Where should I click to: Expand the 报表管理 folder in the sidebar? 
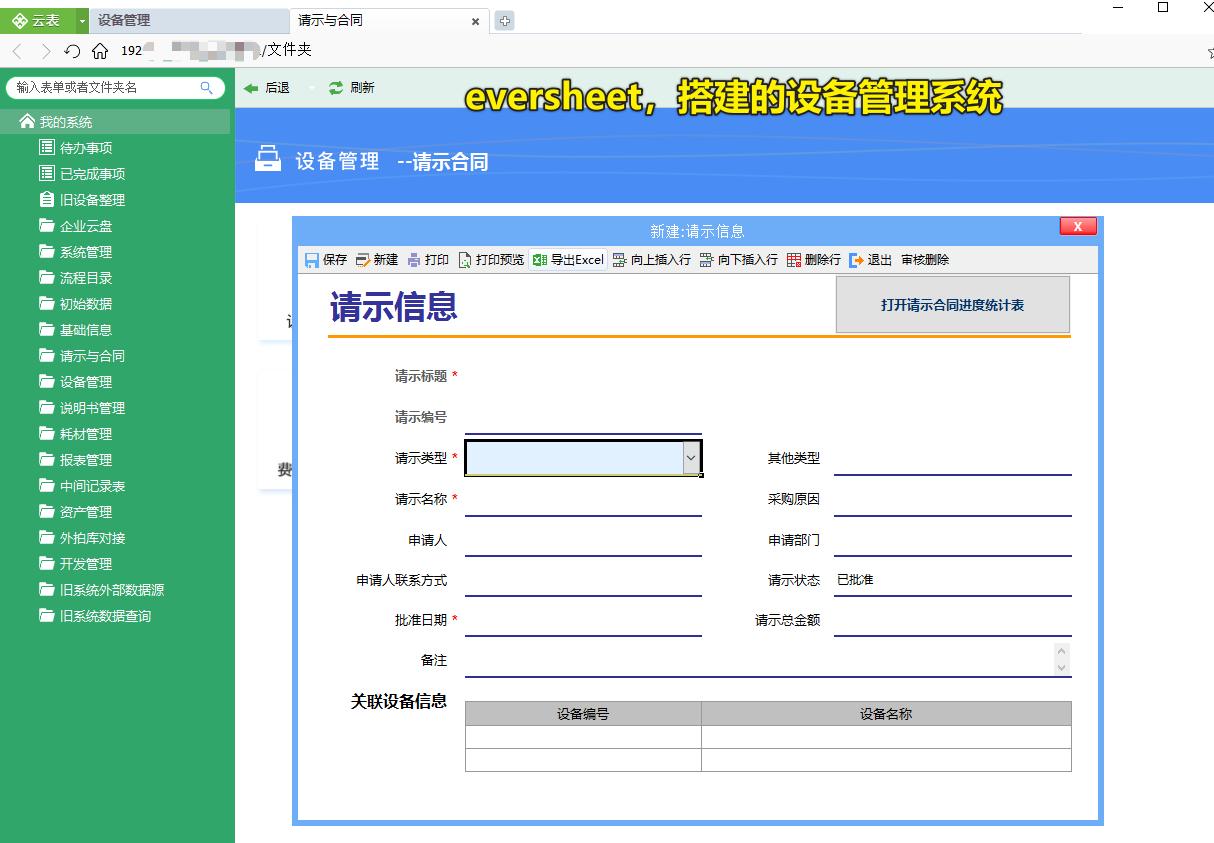[x=84, y=459]
